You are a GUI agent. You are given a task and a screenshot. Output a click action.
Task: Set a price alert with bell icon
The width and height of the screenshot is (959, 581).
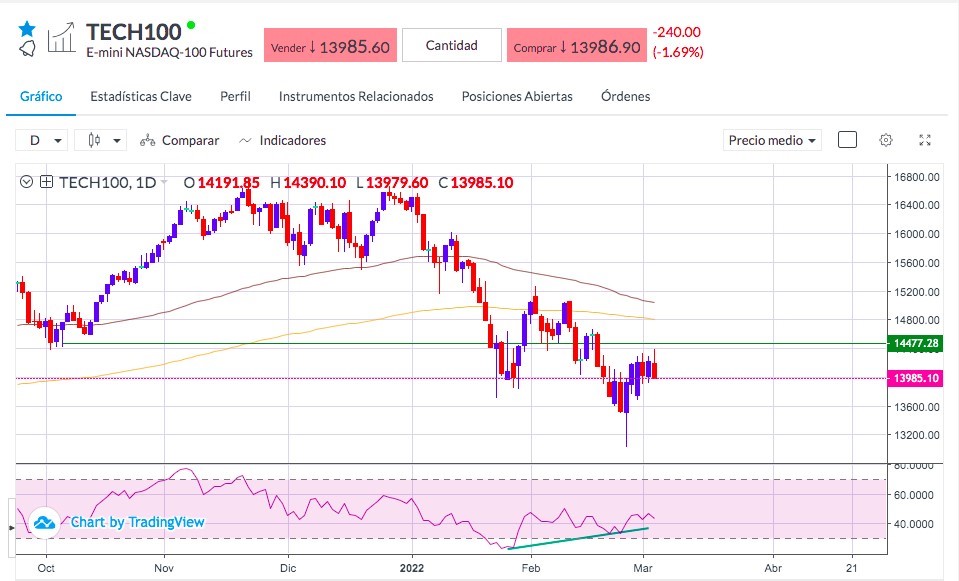(x=27, y=48)
